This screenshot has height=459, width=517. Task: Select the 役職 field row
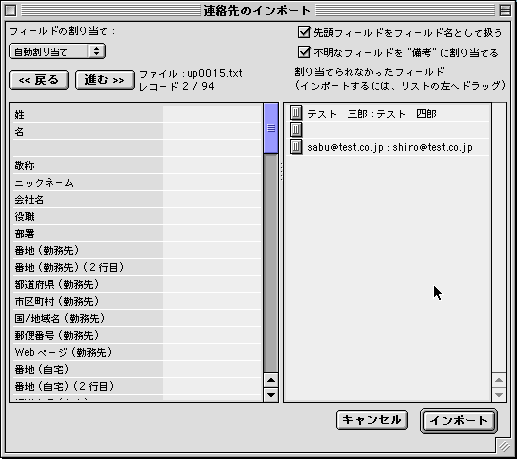[x=137, y=216]
